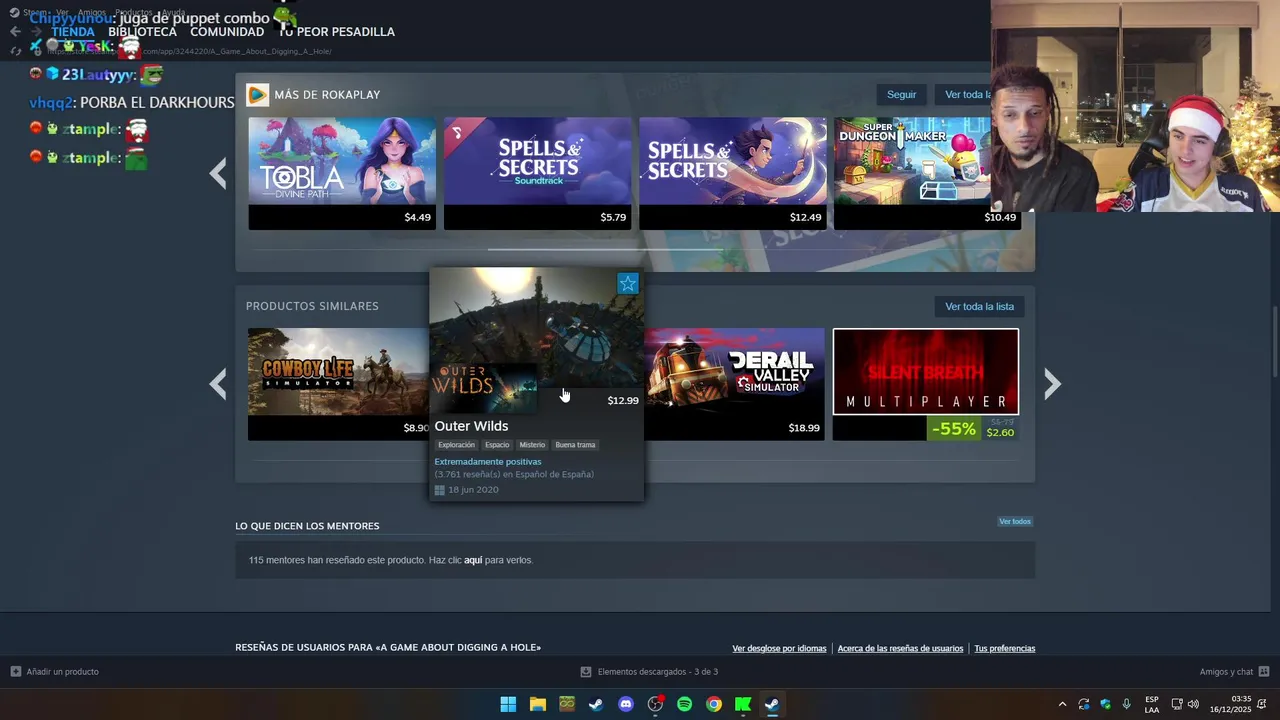Open the Discord taskbar icon
Image resolution: width=1280 pixels, height=720 pixels.
tap(626, 704)
